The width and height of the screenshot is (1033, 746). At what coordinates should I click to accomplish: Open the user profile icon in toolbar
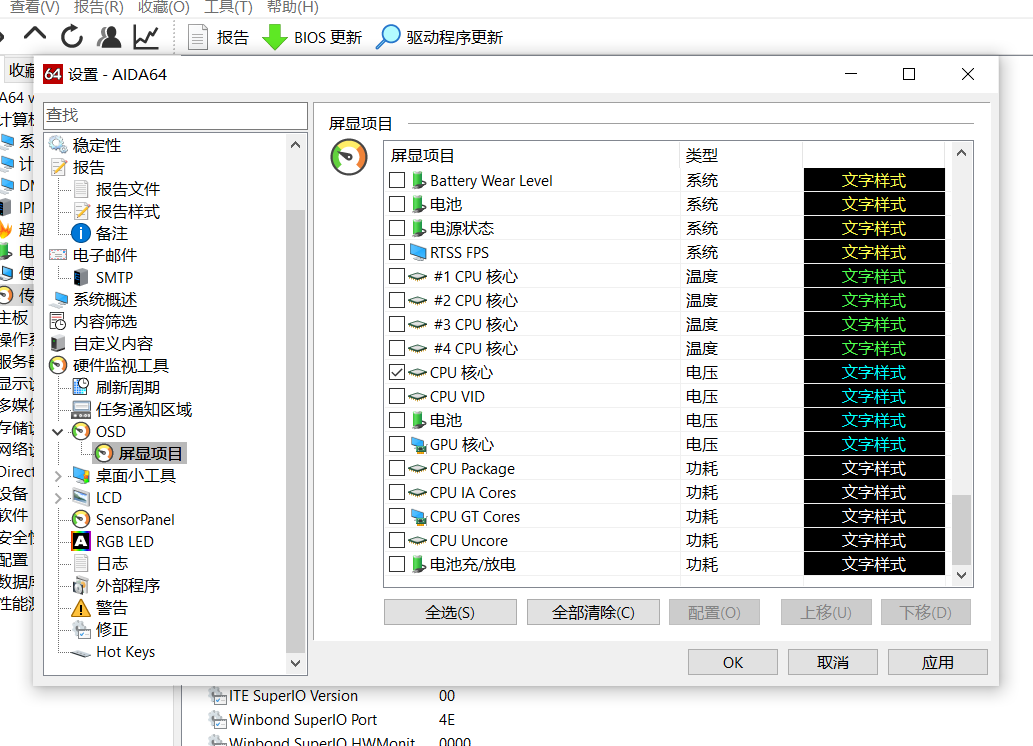(x=109, y=37)
